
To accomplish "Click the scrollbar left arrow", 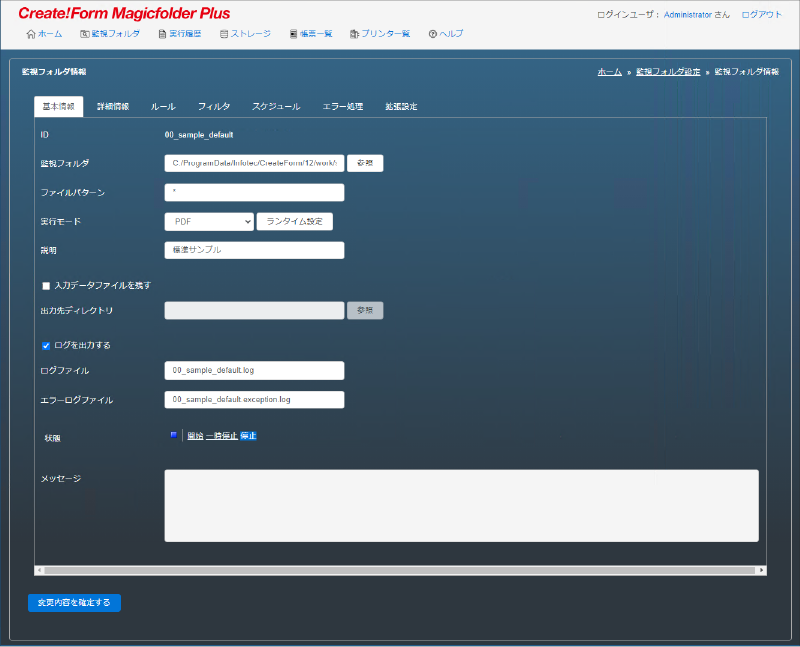I will click(x=39, y=570).
